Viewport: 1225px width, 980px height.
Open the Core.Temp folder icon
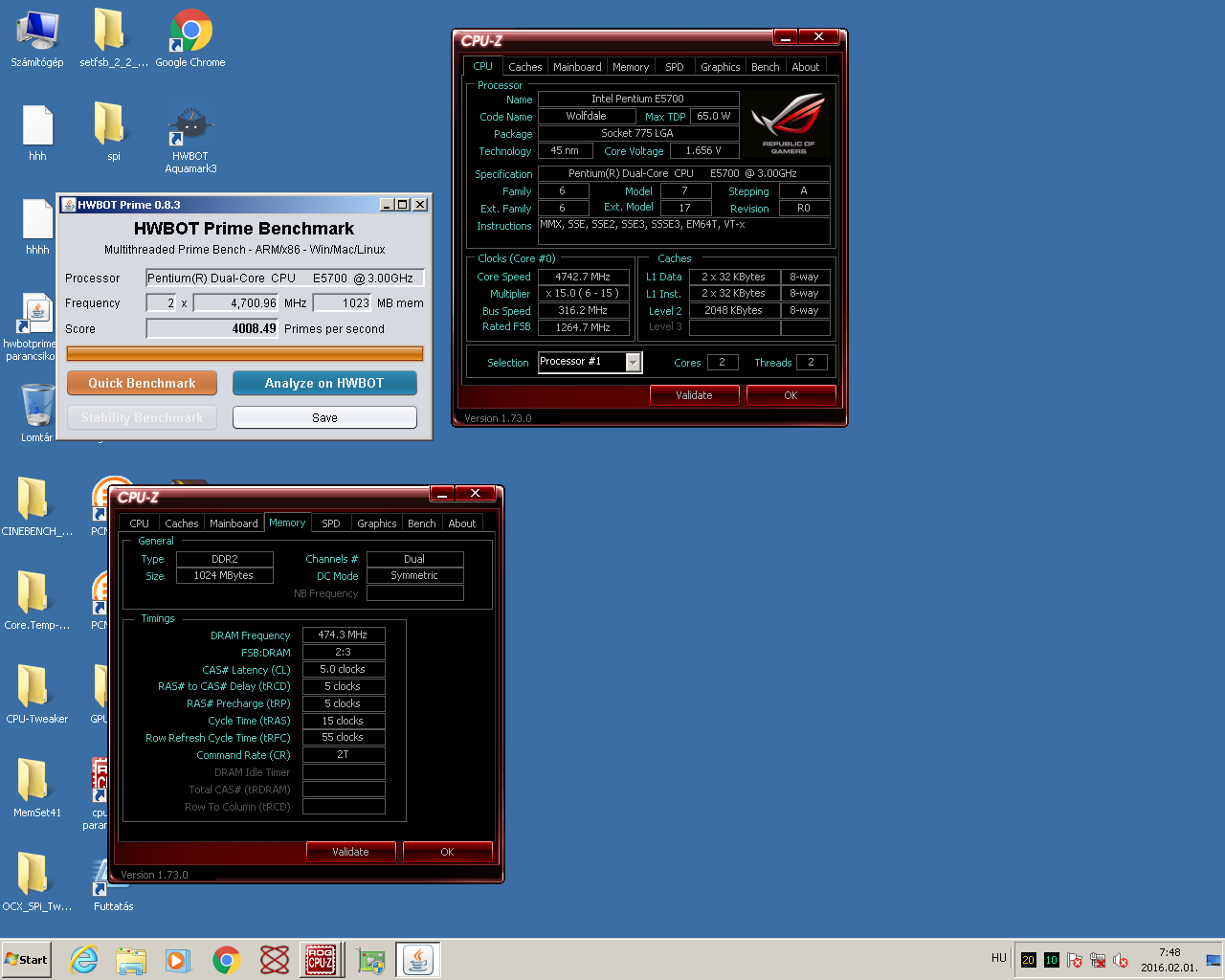(x=36, y=601)
